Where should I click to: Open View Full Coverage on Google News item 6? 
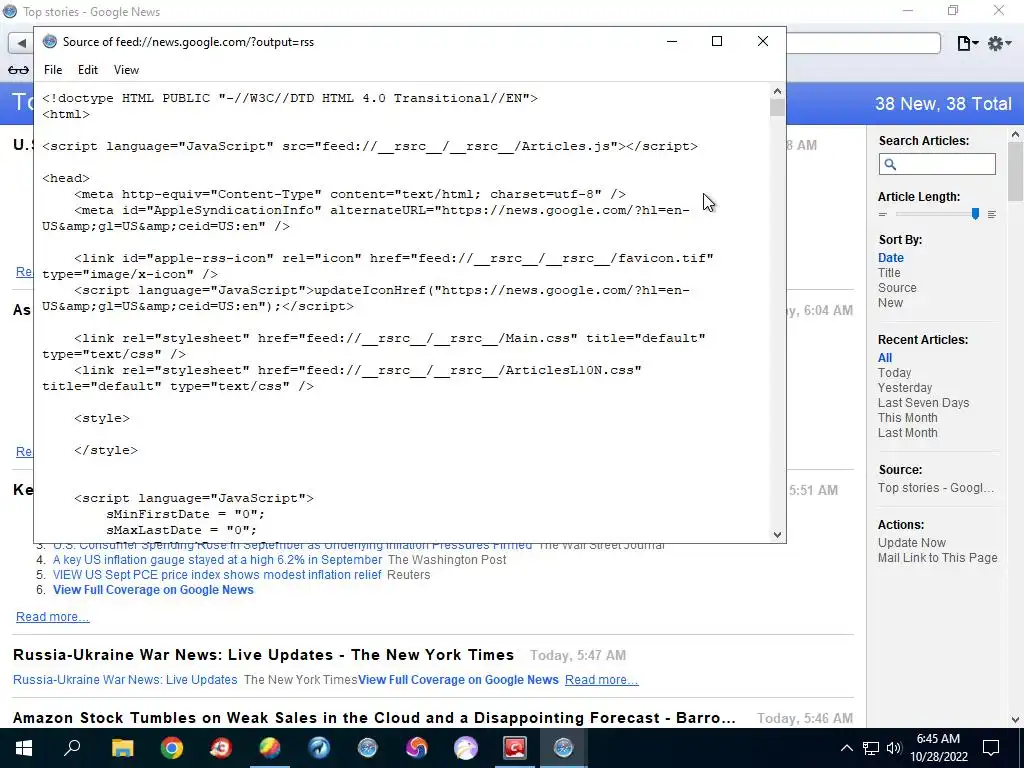tap(153, 590)
